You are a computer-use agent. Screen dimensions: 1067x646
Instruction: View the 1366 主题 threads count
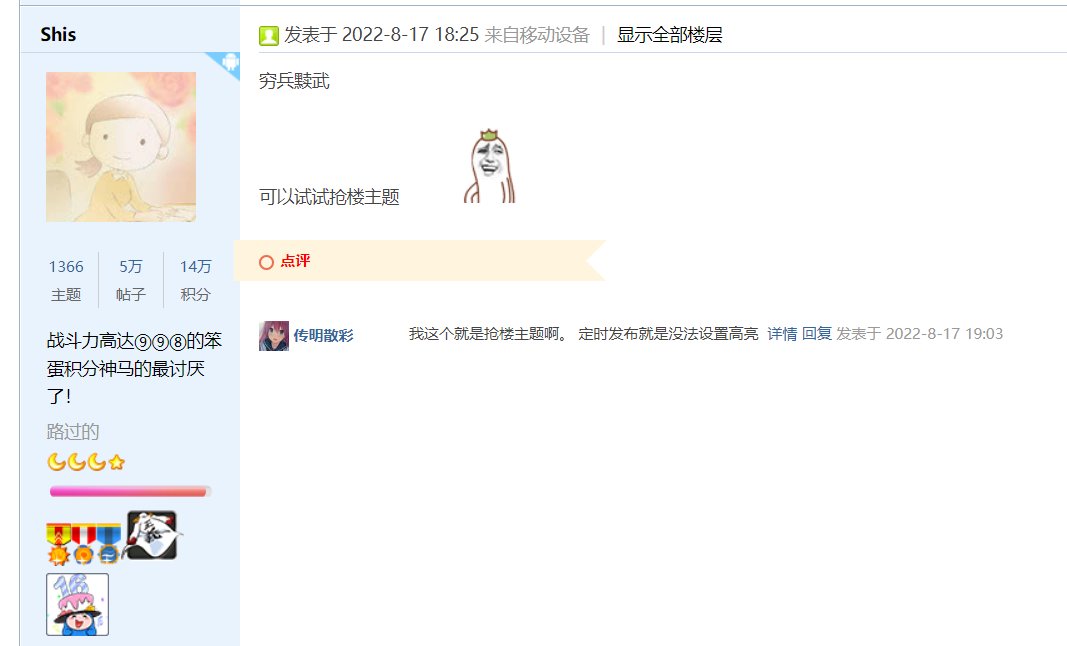(x=66, y=280)
